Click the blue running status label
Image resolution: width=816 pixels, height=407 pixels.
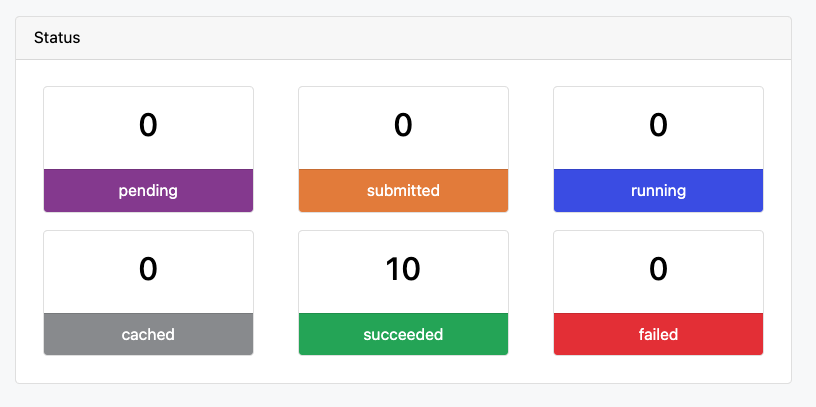[x=658, y=190]
